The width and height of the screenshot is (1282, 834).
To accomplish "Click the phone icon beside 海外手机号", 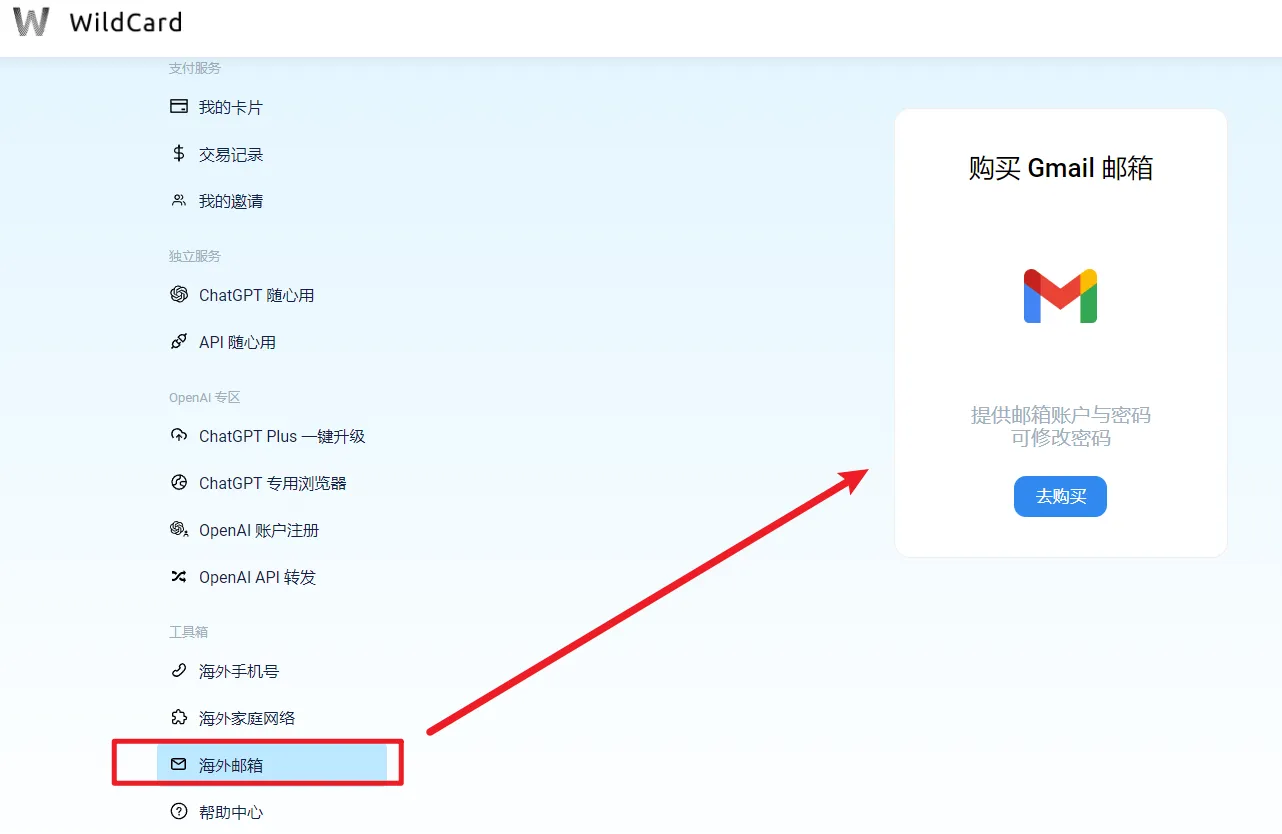I will 179,670.
